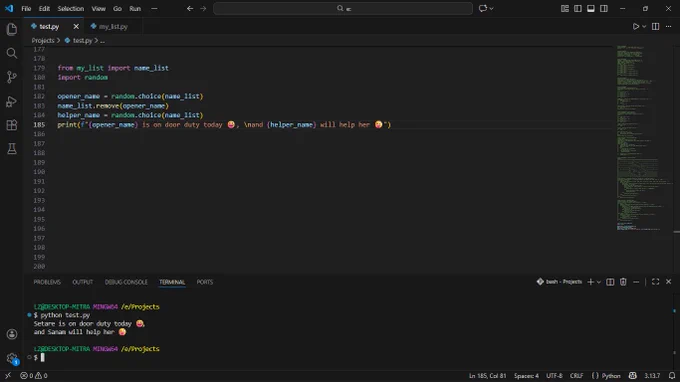This screenshot has width=680, height=382.
Task: Open the View menu
Action: point(98,9)
